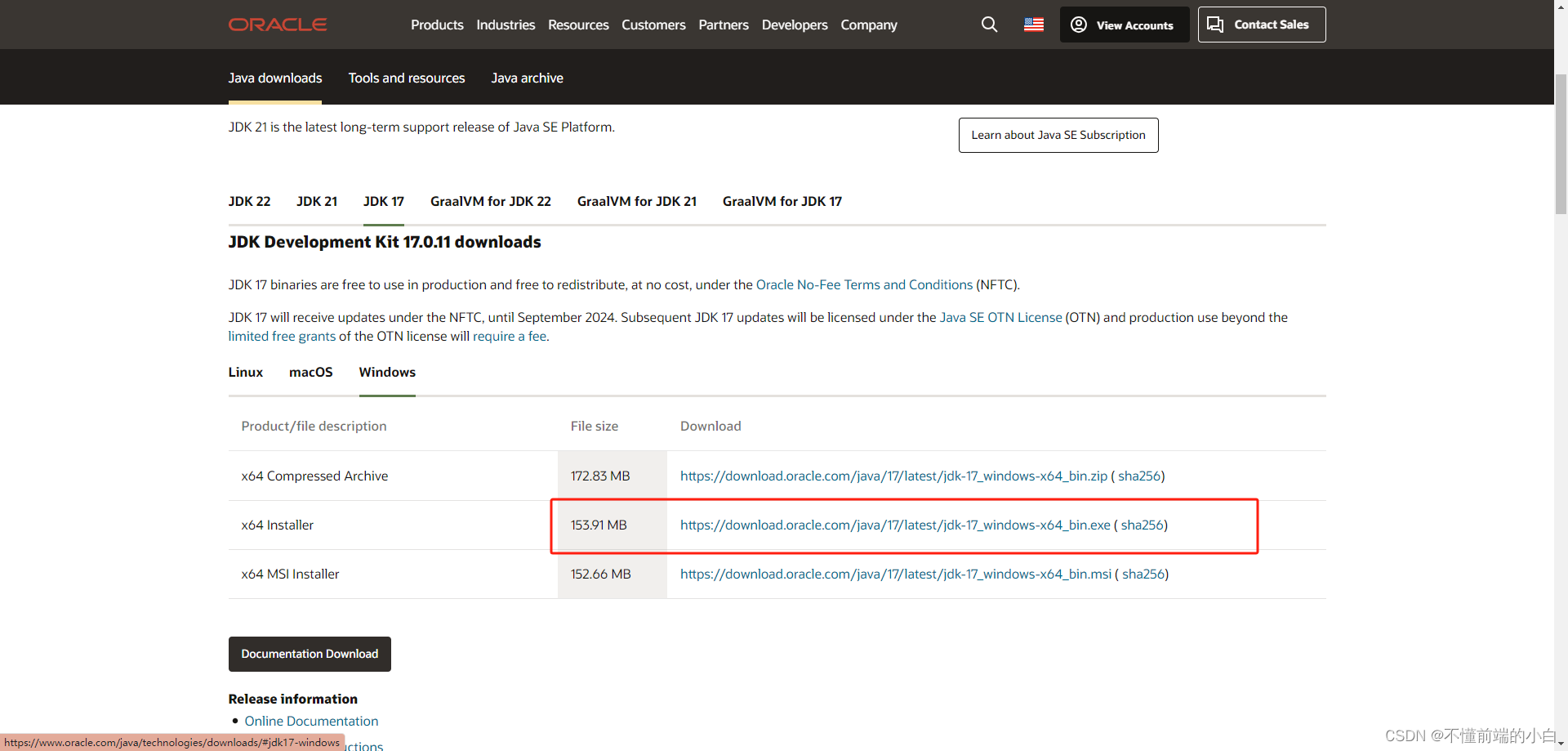Click the scrollbar down arrow
Screen dimensions: 1568x751
coord(1561,744)
